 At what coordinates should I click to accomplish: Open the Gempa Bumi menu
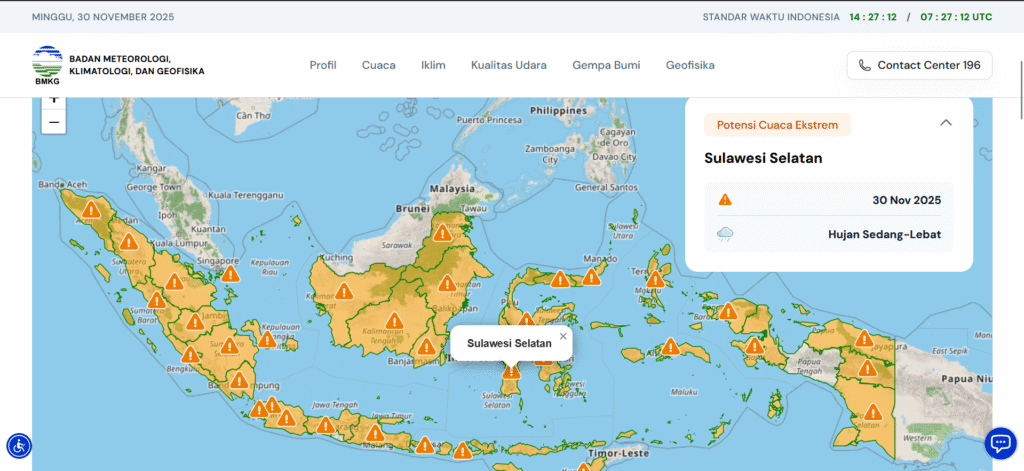tap(606, 65)
